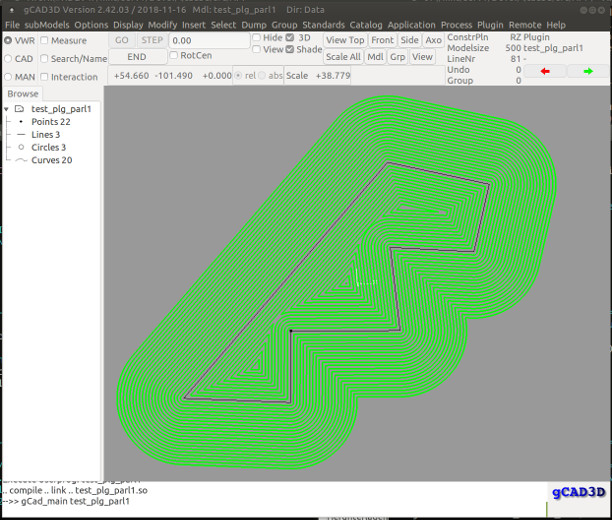Image resolution: width=612 pixels, height=520 pixels.
Task: Click the View scale button
Action: pyautogui.click(x=422, y=57)
